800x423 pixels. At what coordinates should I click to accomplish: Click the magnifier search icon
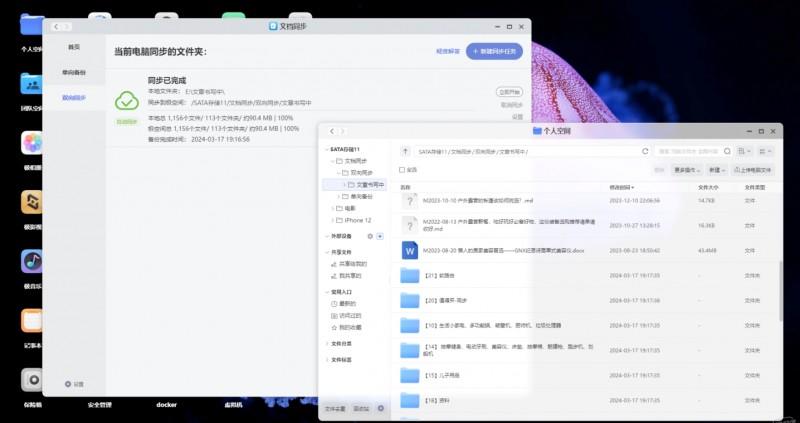click(x=728, y=152)
